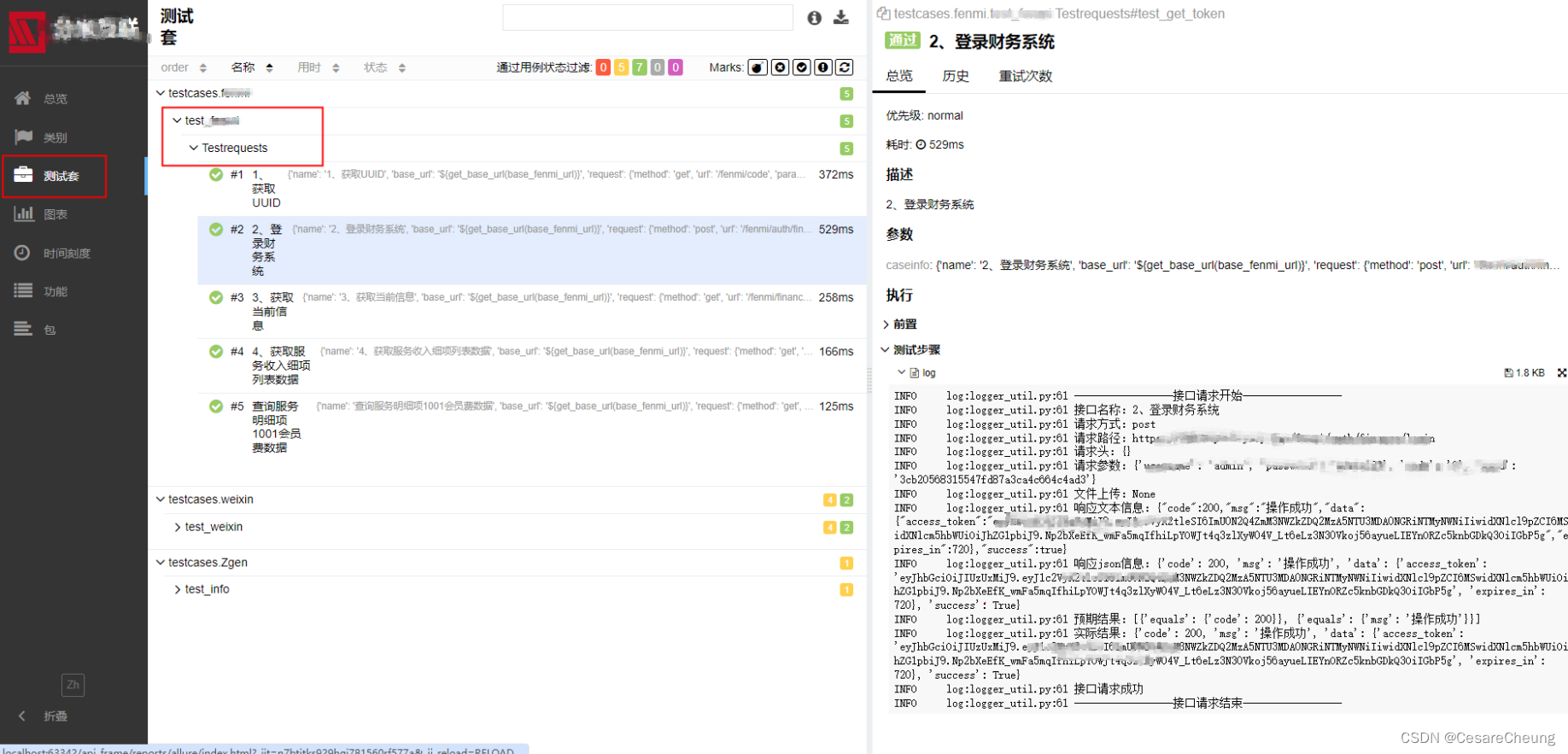Open test case #3 获取当前信息
The height and width of the screenshot is (754, 1568).
tap(532, 311)
